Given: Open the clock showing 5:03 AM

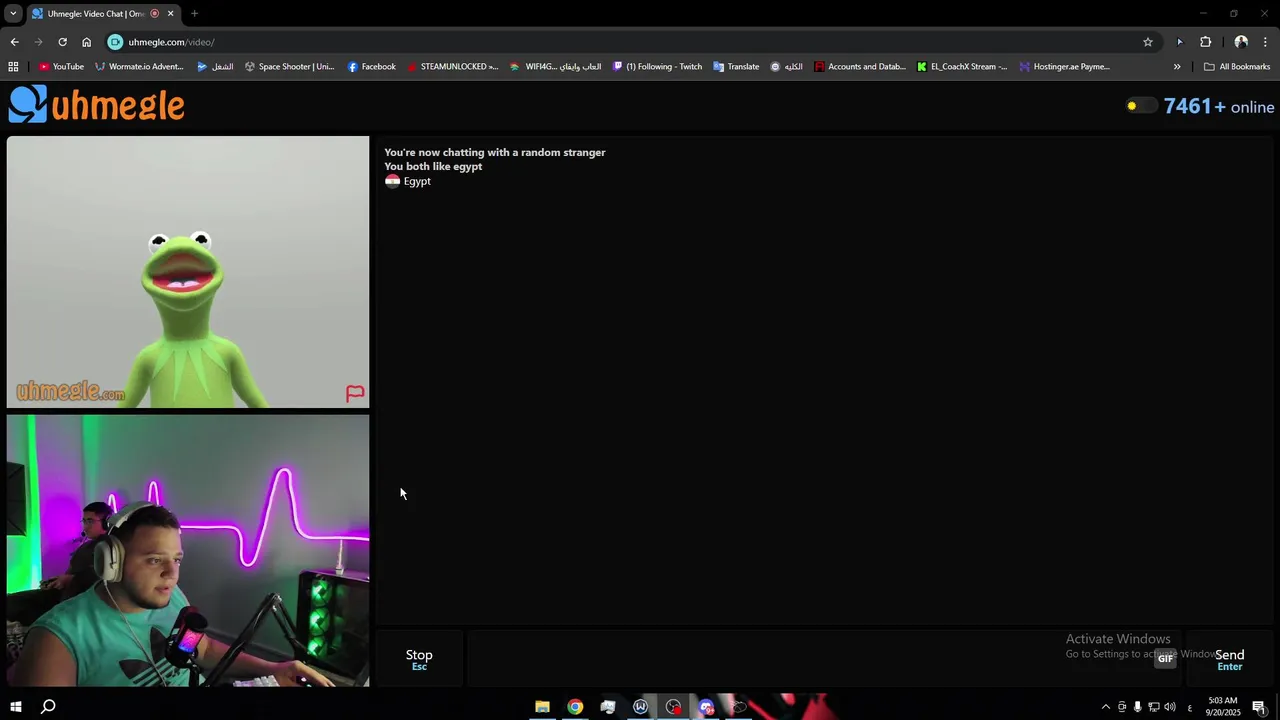Looking at the screenshot, I should pos(1223,707).
